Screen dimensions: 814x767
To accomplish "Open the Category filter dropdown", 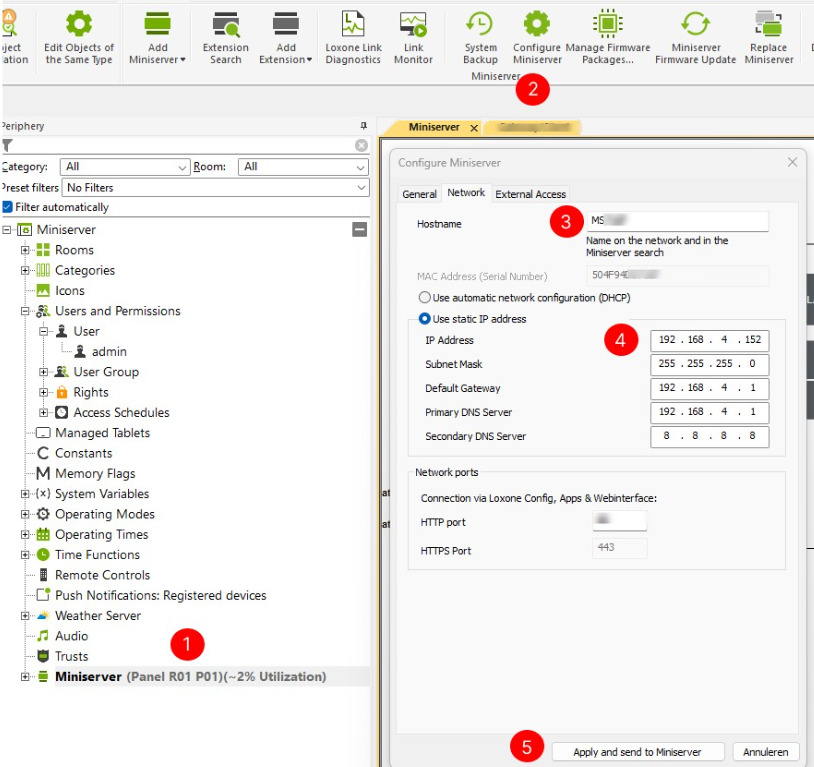I will pos(124,167).
